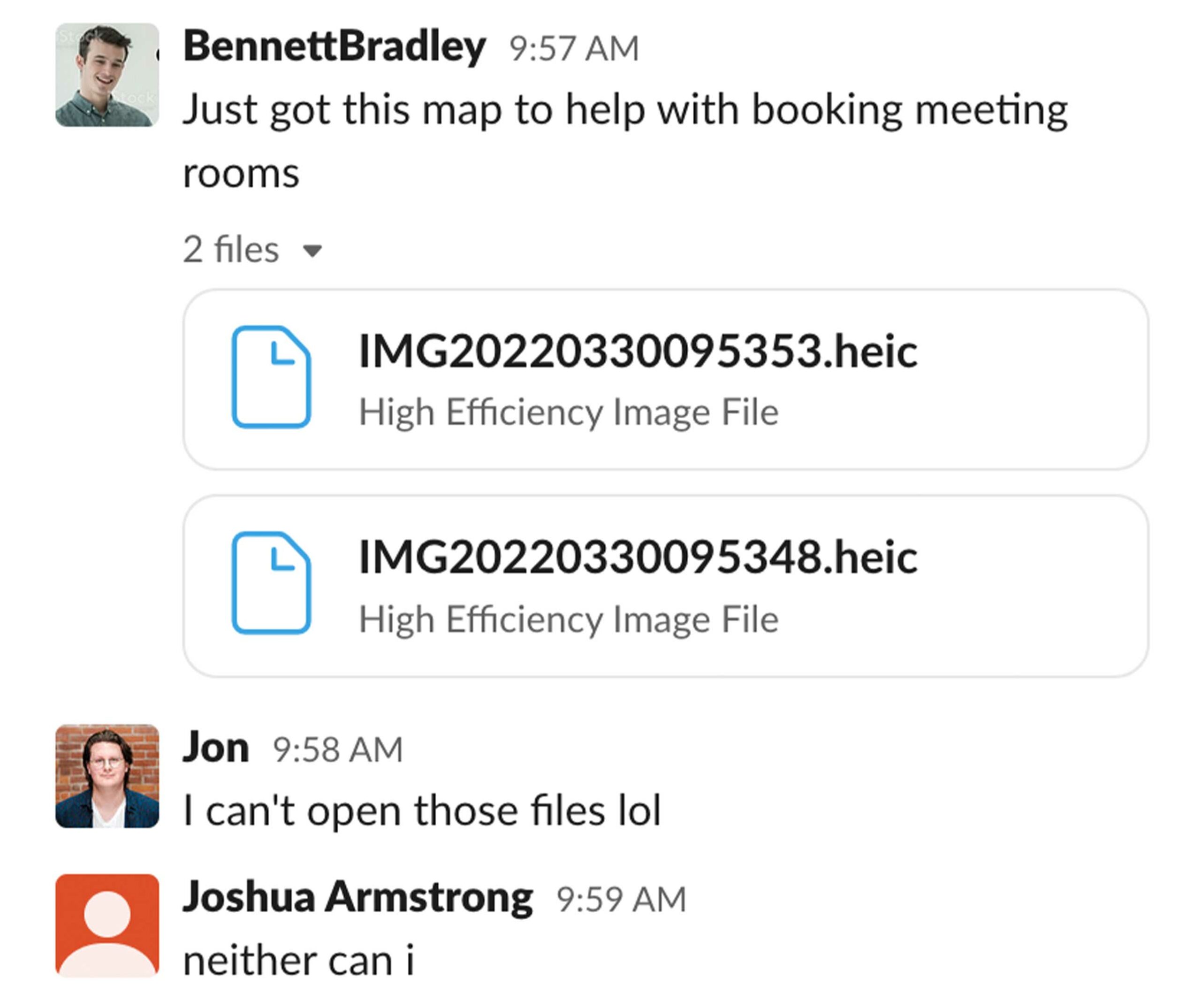Click the Joshua Armstrong sender name
Image resolution: width=1201 pixels, height=1008 pixels.
point(358,896)
